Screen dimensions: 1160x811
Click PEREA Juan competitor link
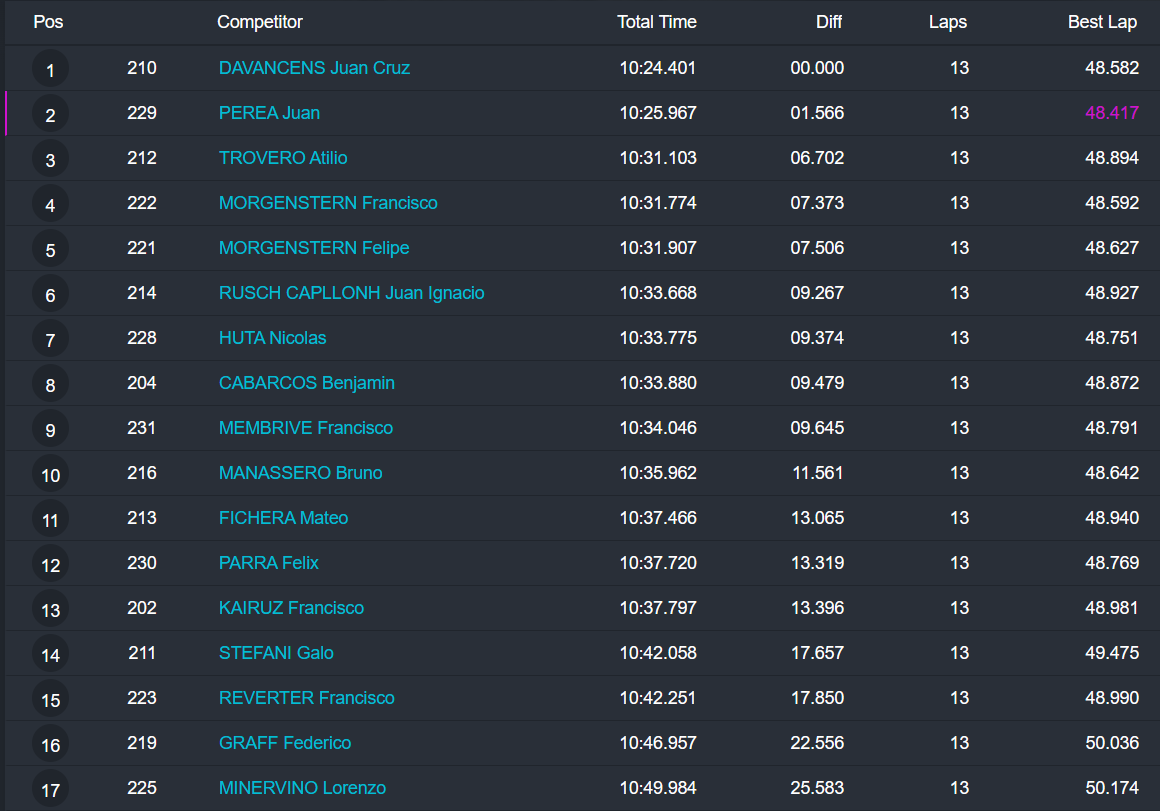coord(269,113)
